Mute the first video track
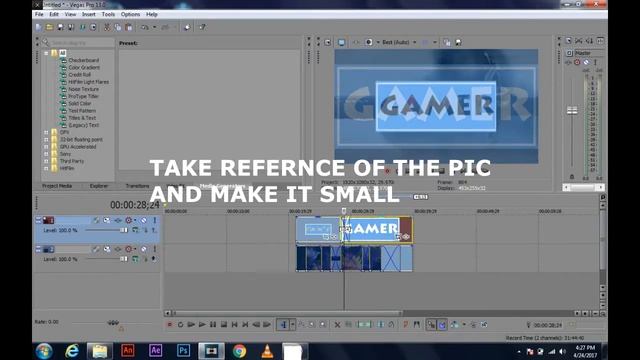640x360 pixels. point(144,220)
